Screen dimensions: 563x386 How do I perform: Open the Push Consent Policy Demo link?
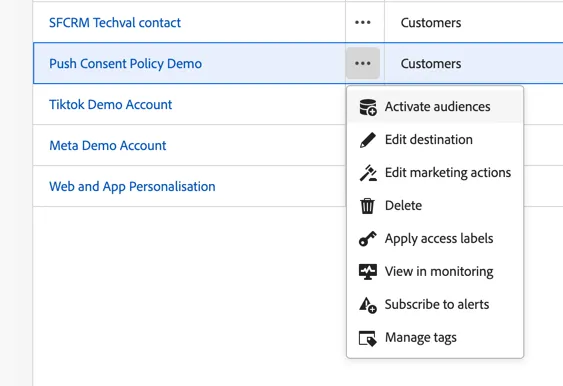click(125, 64)
